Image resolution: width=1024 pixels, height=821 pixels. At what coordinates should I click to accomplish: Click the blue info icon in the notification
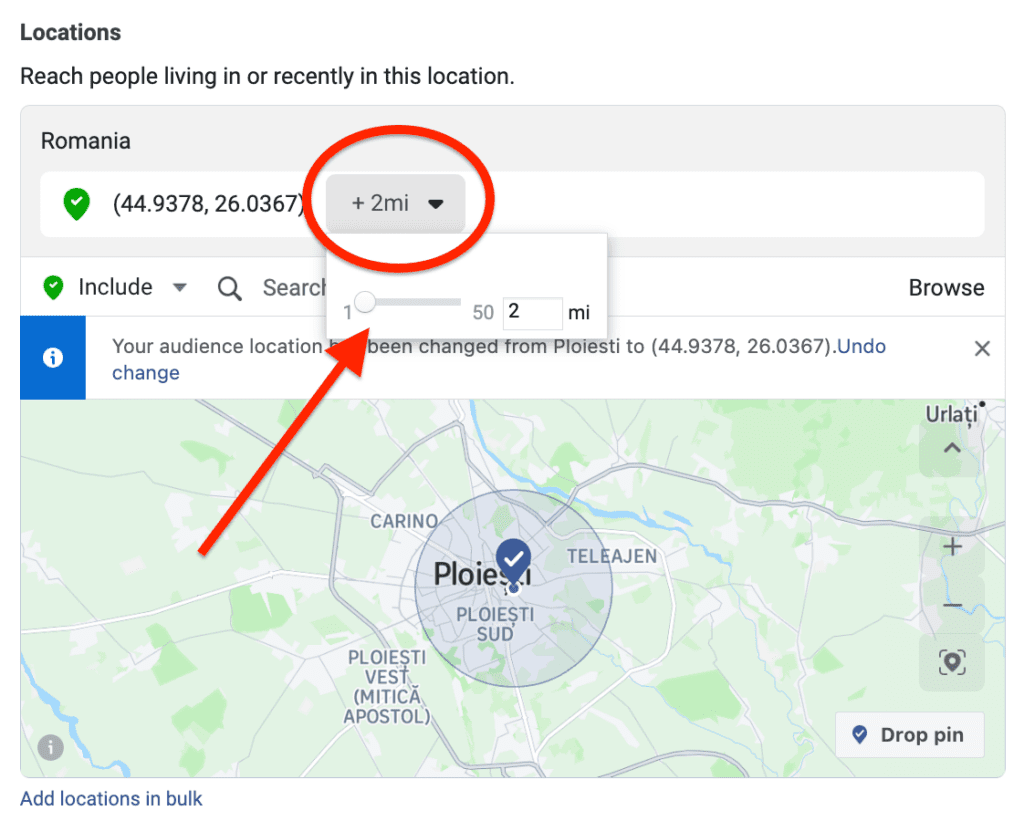(x=53, y=357)
